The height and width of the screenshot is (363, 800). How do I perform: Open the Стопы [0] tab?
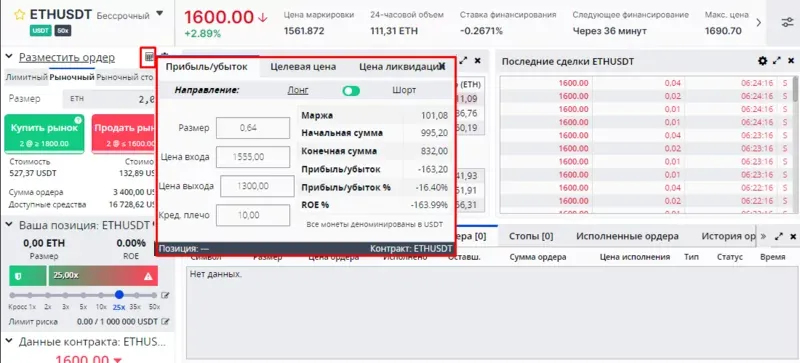tap(531, 236)
